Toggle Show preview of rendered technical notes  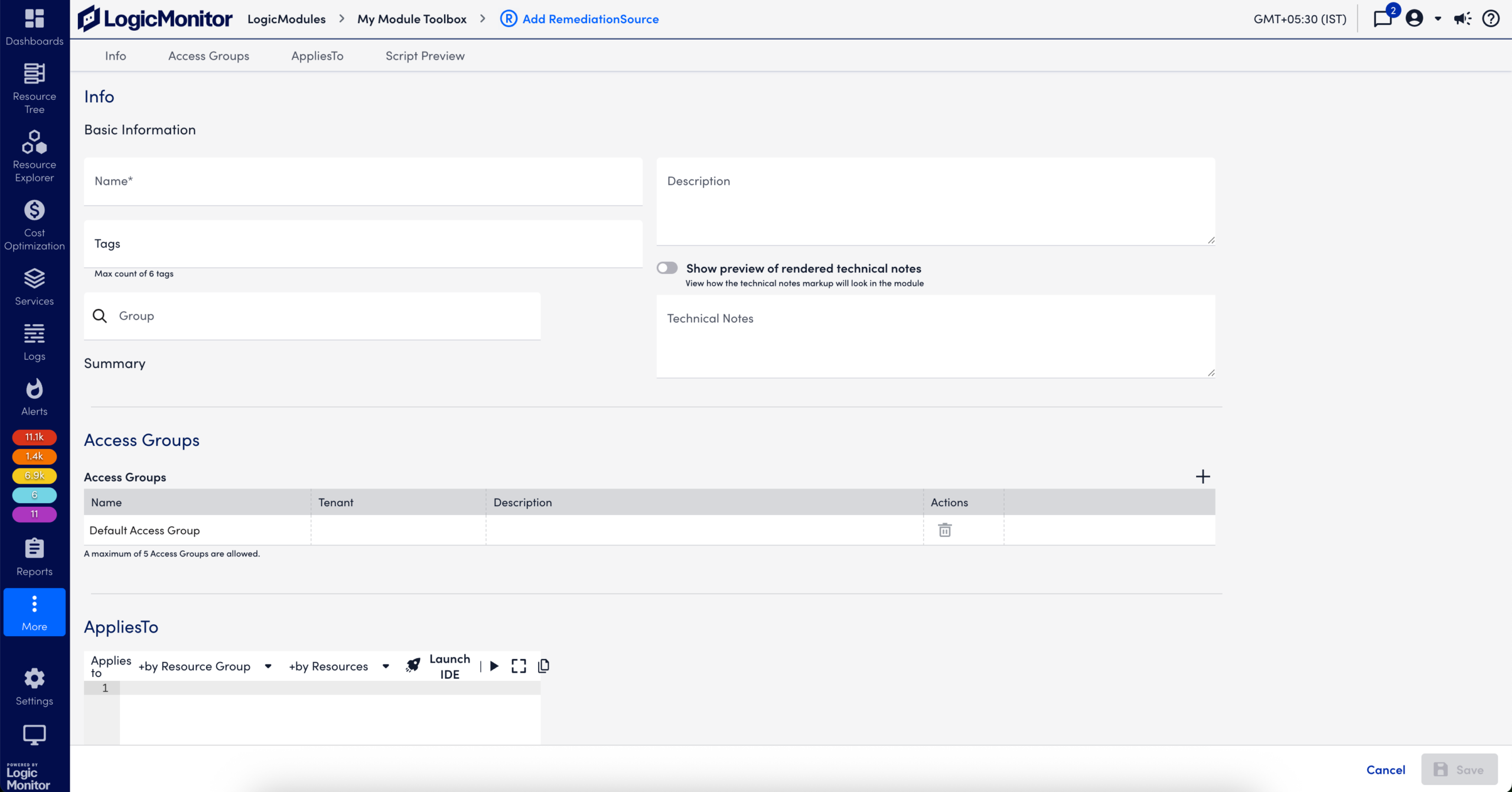click(667, 268)
